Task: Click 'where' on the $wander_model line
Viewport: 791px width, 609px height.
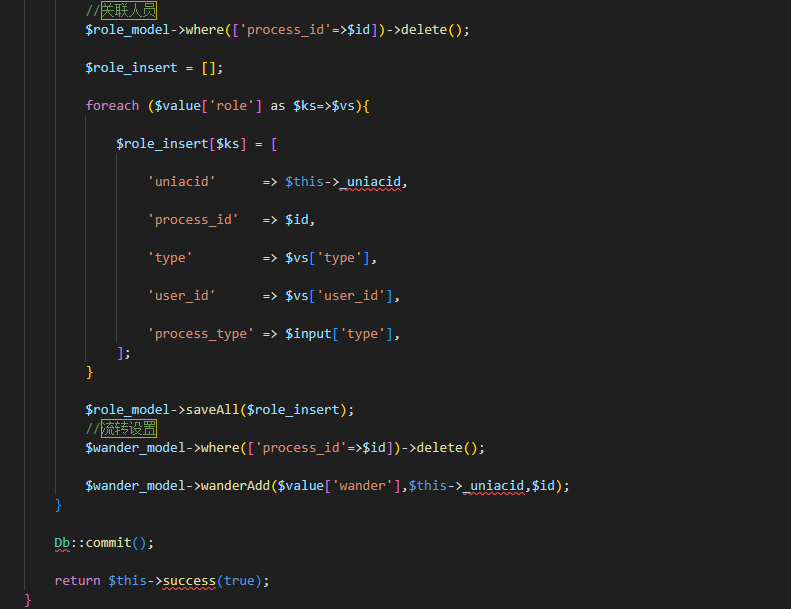Action: (220, 448)
